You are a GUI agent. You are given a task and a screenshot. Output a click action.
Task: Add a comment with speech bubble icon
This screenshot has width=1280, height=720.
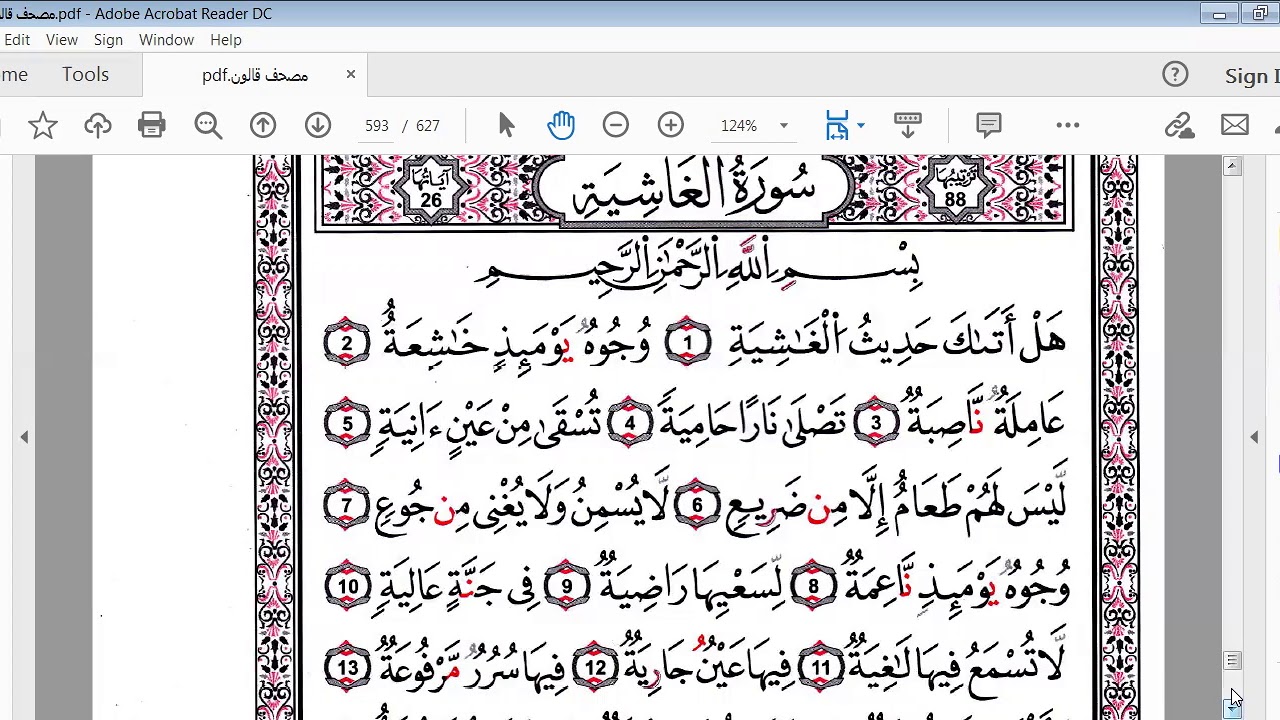point(989,125)
